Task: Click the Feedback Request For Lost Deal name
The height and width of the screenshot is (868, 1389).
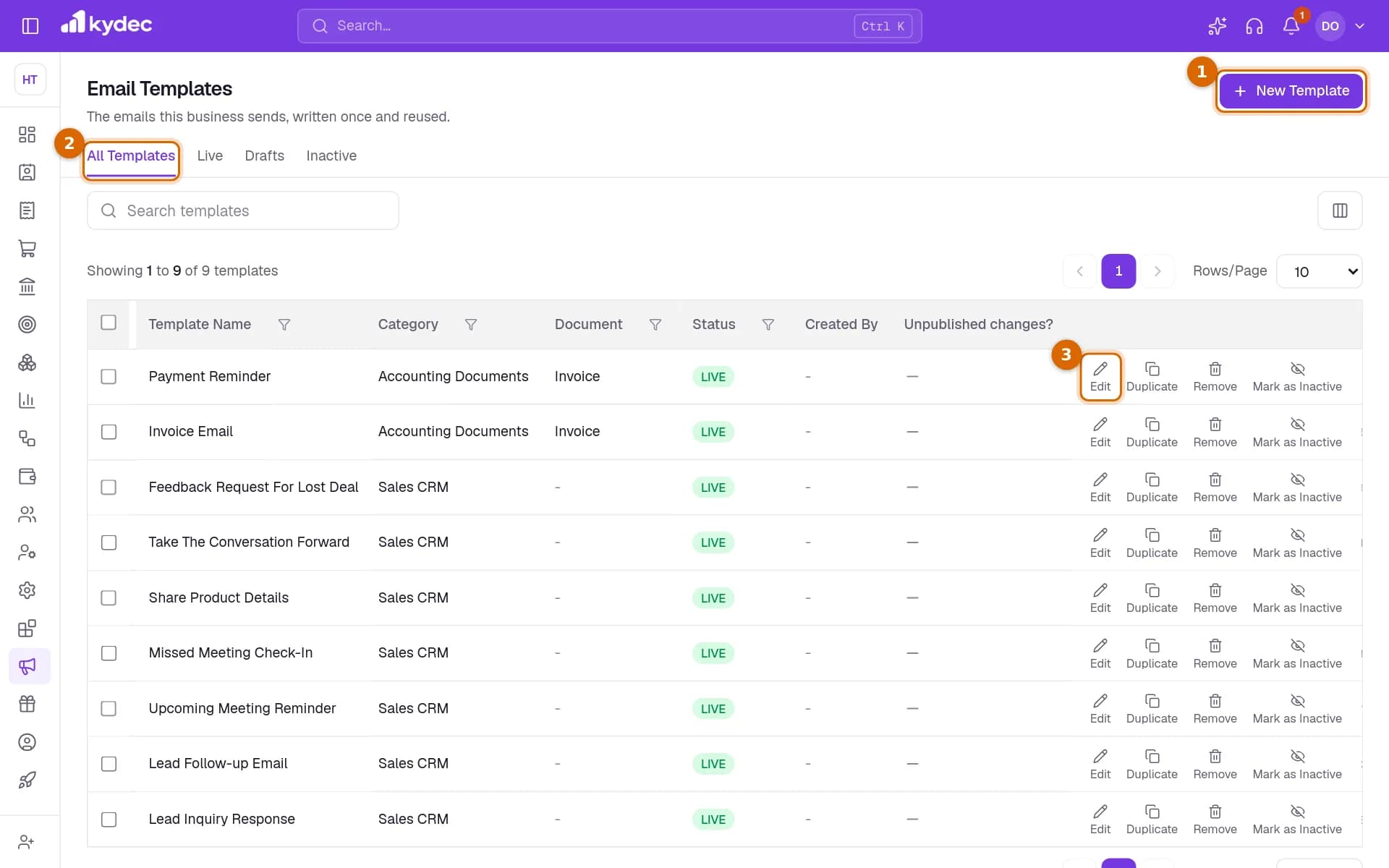Action: pos(253,488)
